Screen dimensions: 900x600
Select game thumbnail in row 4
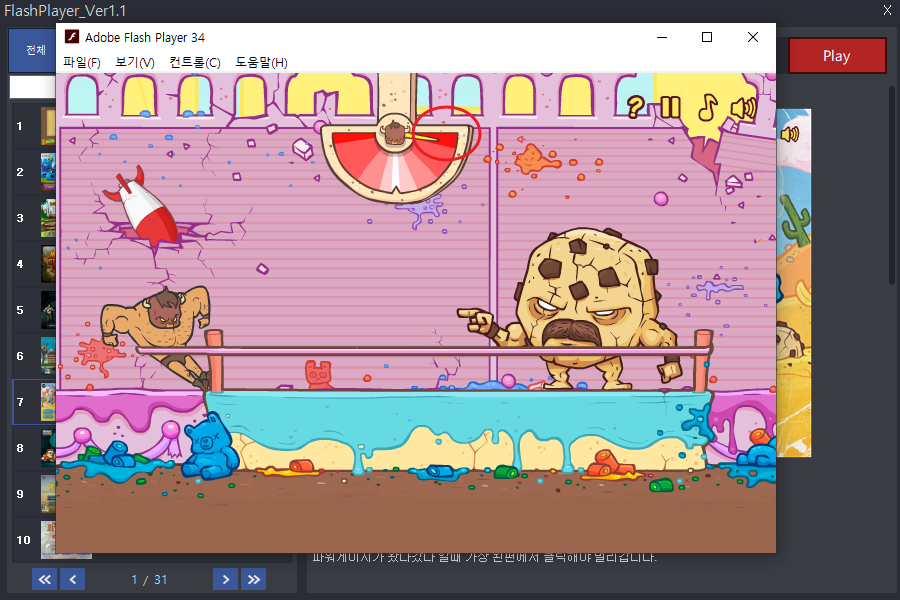[x=48, y=264]
